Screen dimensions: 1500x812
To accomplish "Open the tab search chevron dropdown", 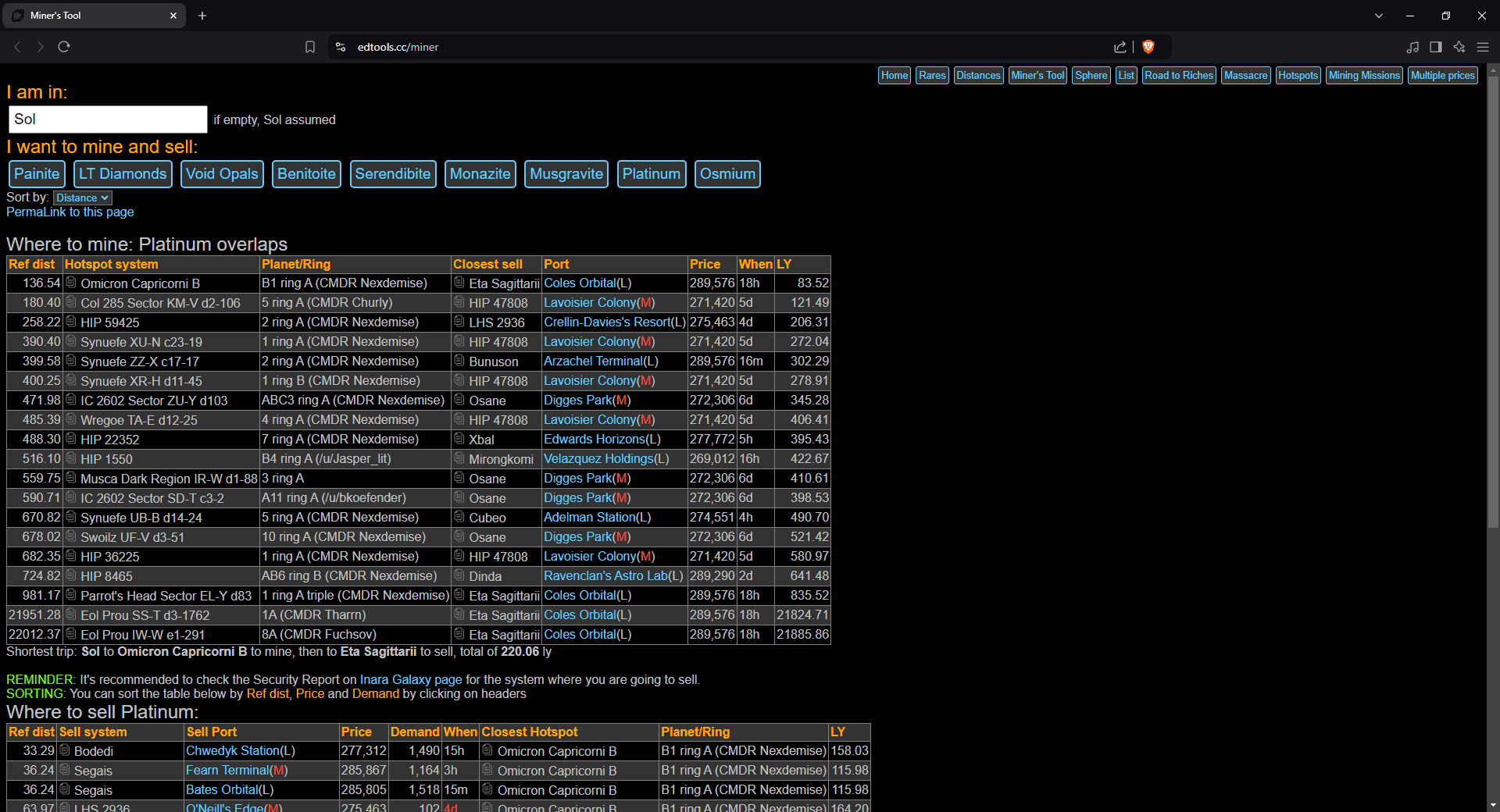I will [1378, 16].
